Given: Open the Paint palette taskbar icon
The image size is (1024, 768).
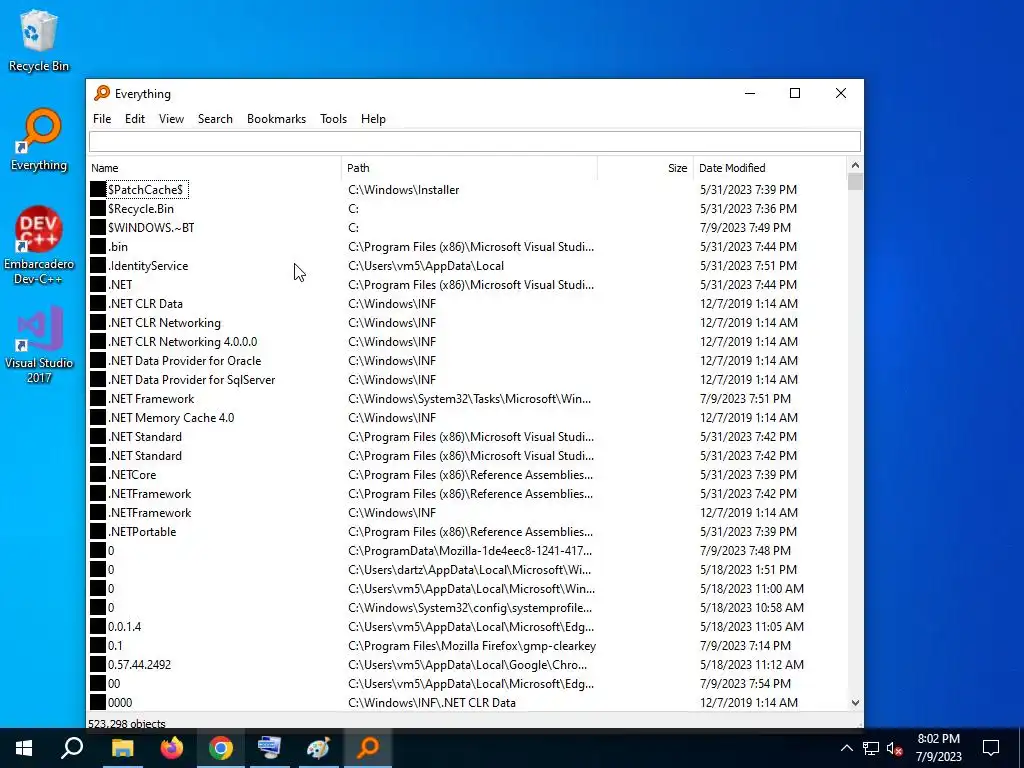Looking at the screenshot, I should pos(319,748).
